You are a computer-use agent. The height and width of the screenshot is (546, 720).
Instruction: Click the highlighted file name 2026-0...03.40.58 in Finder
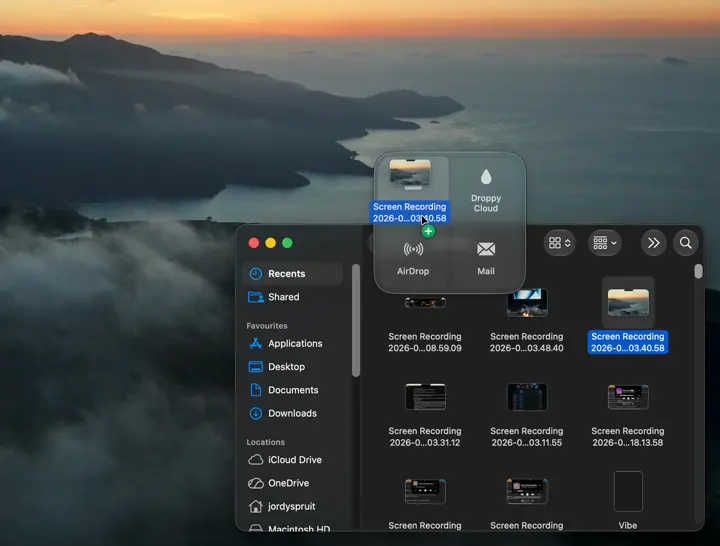628,348
